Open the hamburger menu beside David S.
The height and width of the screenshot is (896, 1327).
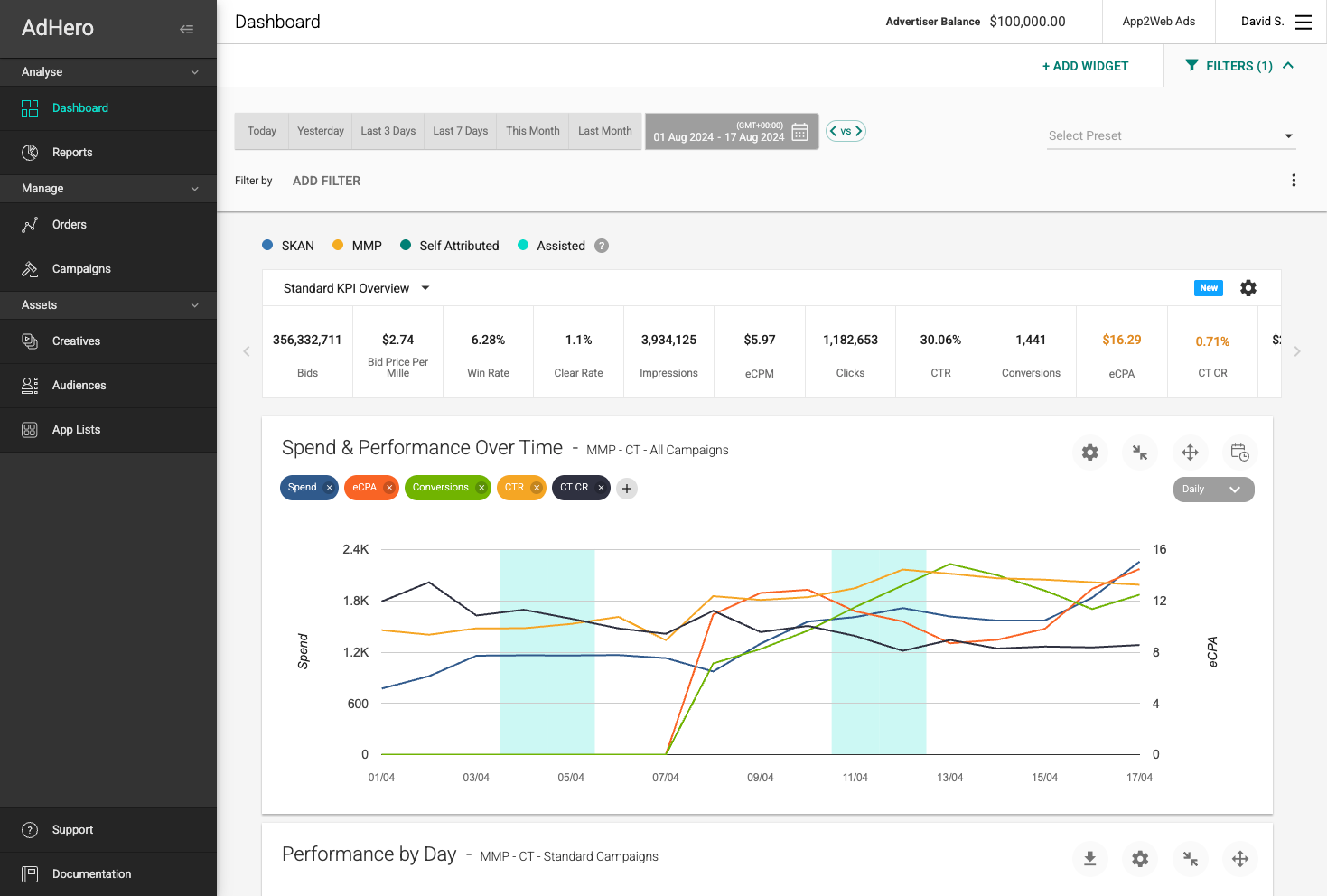1303,22
